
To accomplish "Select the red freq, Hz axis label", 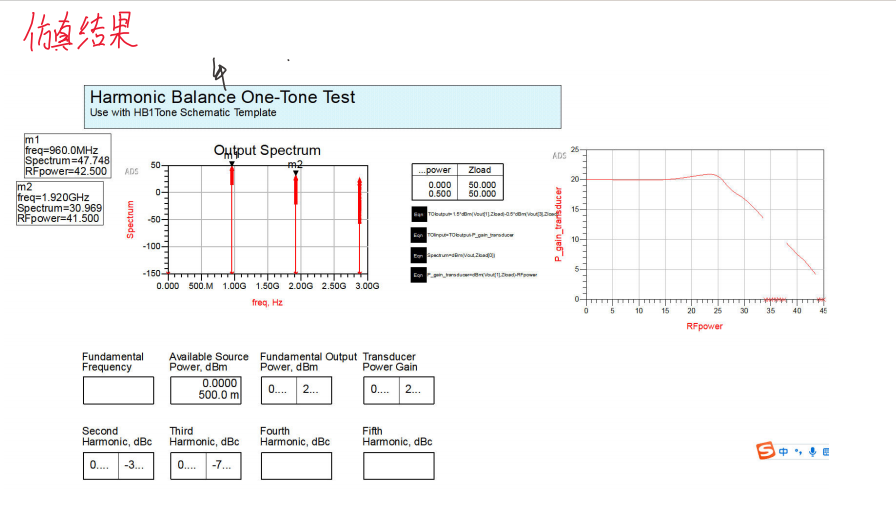I will click(267, 302).
